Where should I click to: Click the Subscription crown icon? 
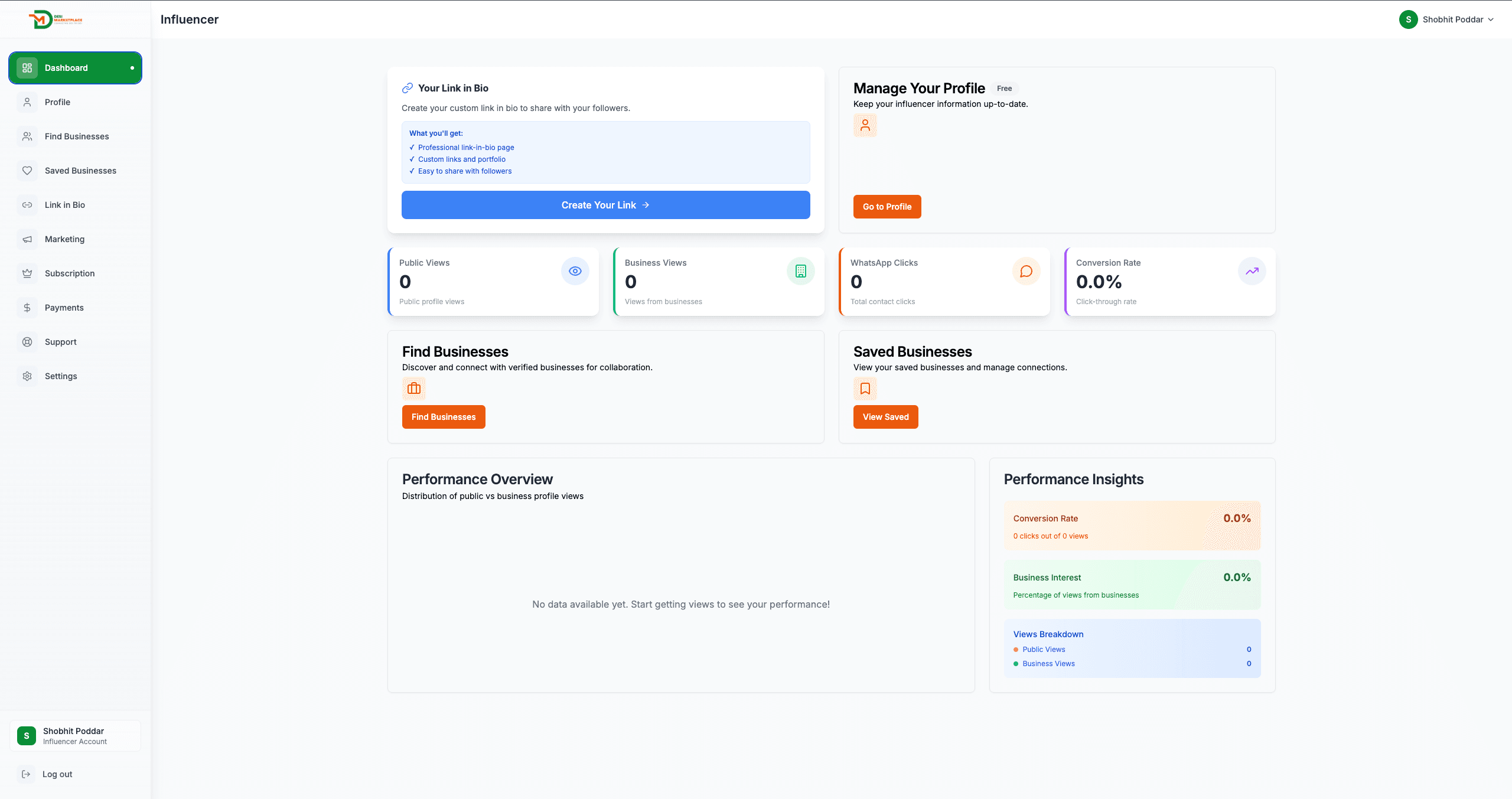click(x=27, y=273)
